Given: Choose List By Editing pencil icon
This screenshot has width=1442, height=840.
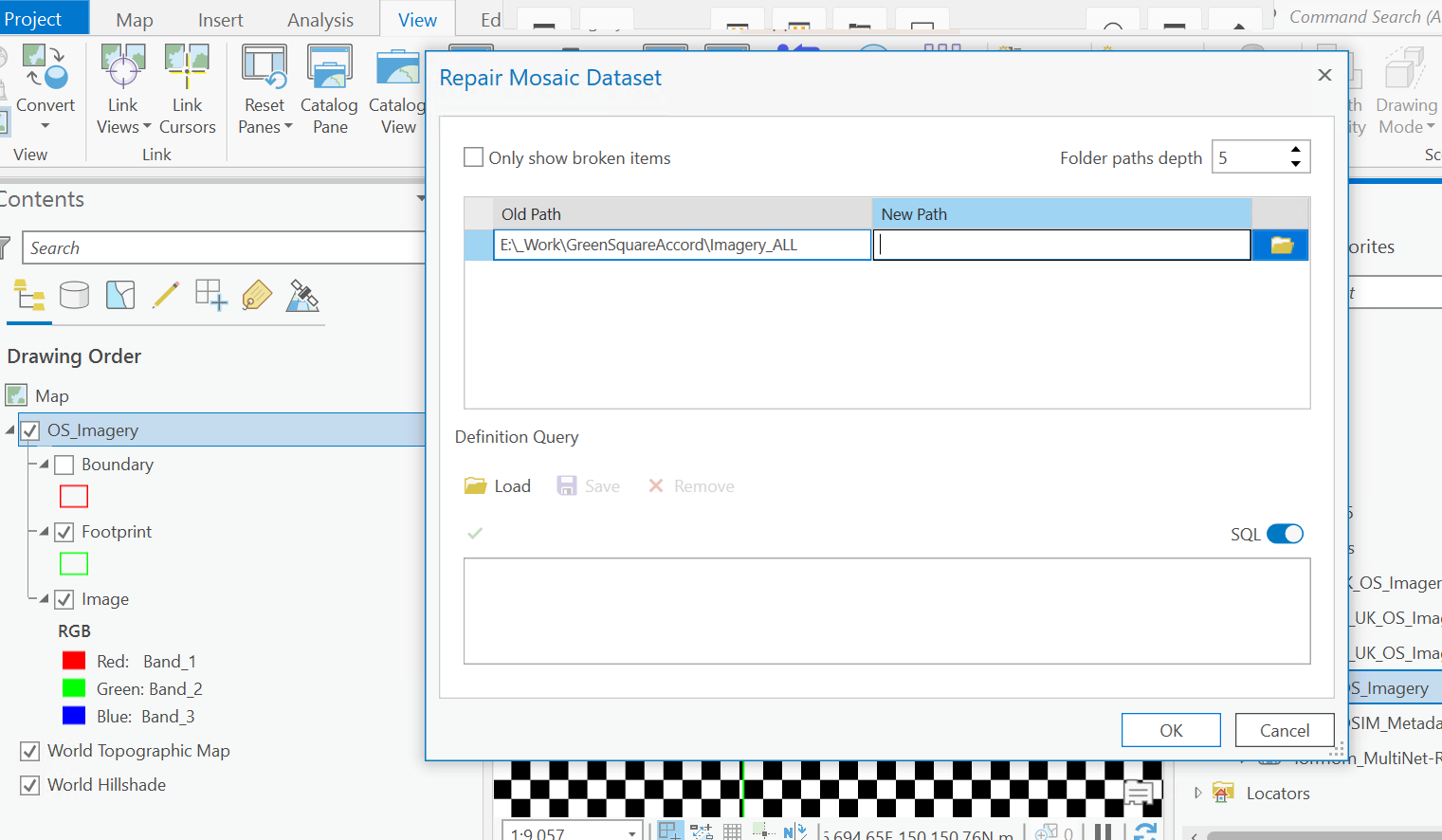Looking at the screenshot, I should point(166,296).
